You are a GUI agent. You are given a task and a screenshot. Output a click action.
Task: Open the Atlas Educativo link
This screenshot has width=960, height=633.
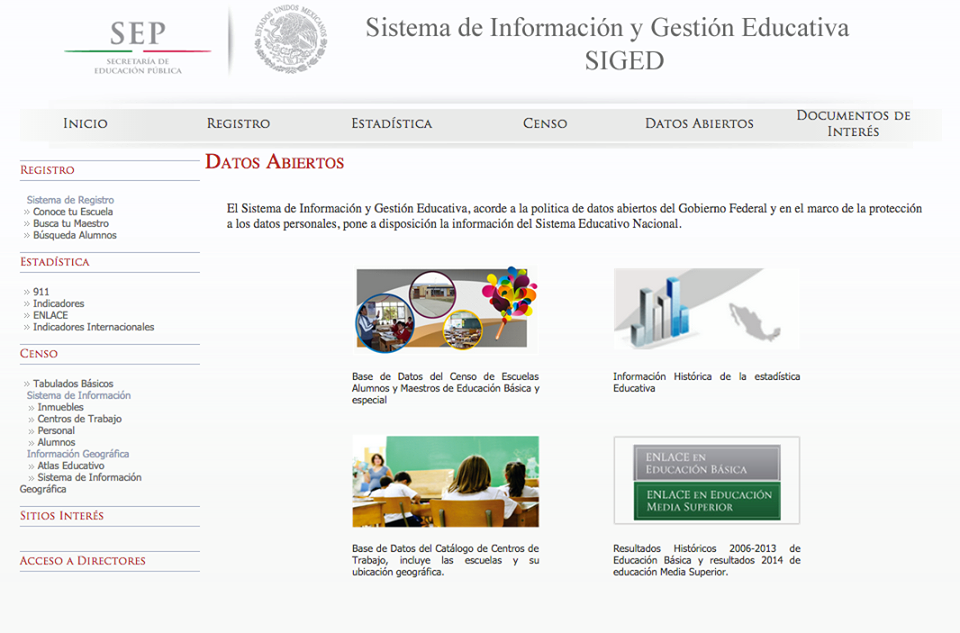click(x=71, y=465)
